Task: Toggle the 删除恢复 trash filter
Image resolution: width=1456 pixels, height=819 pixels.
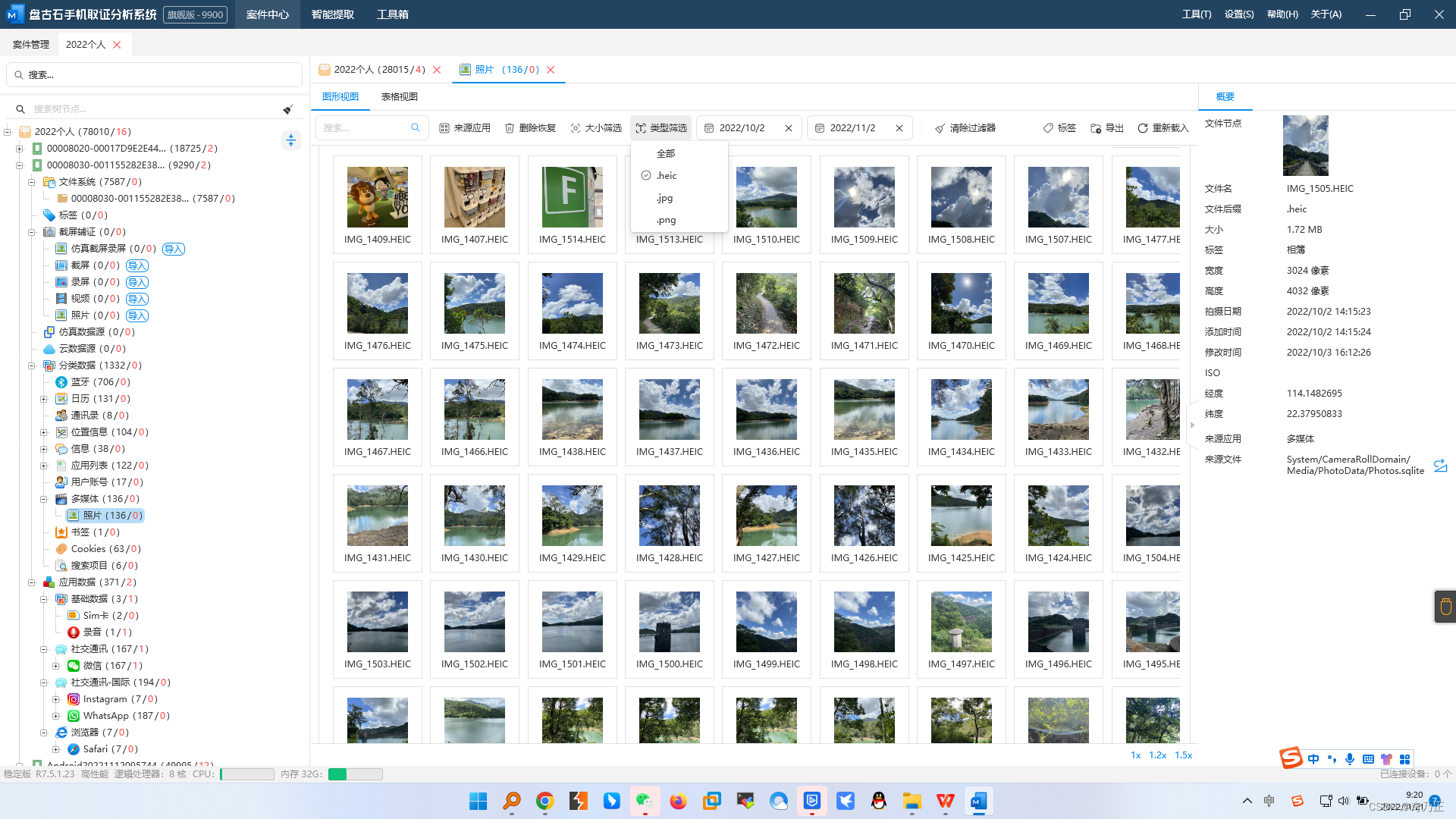Action: 510,128
